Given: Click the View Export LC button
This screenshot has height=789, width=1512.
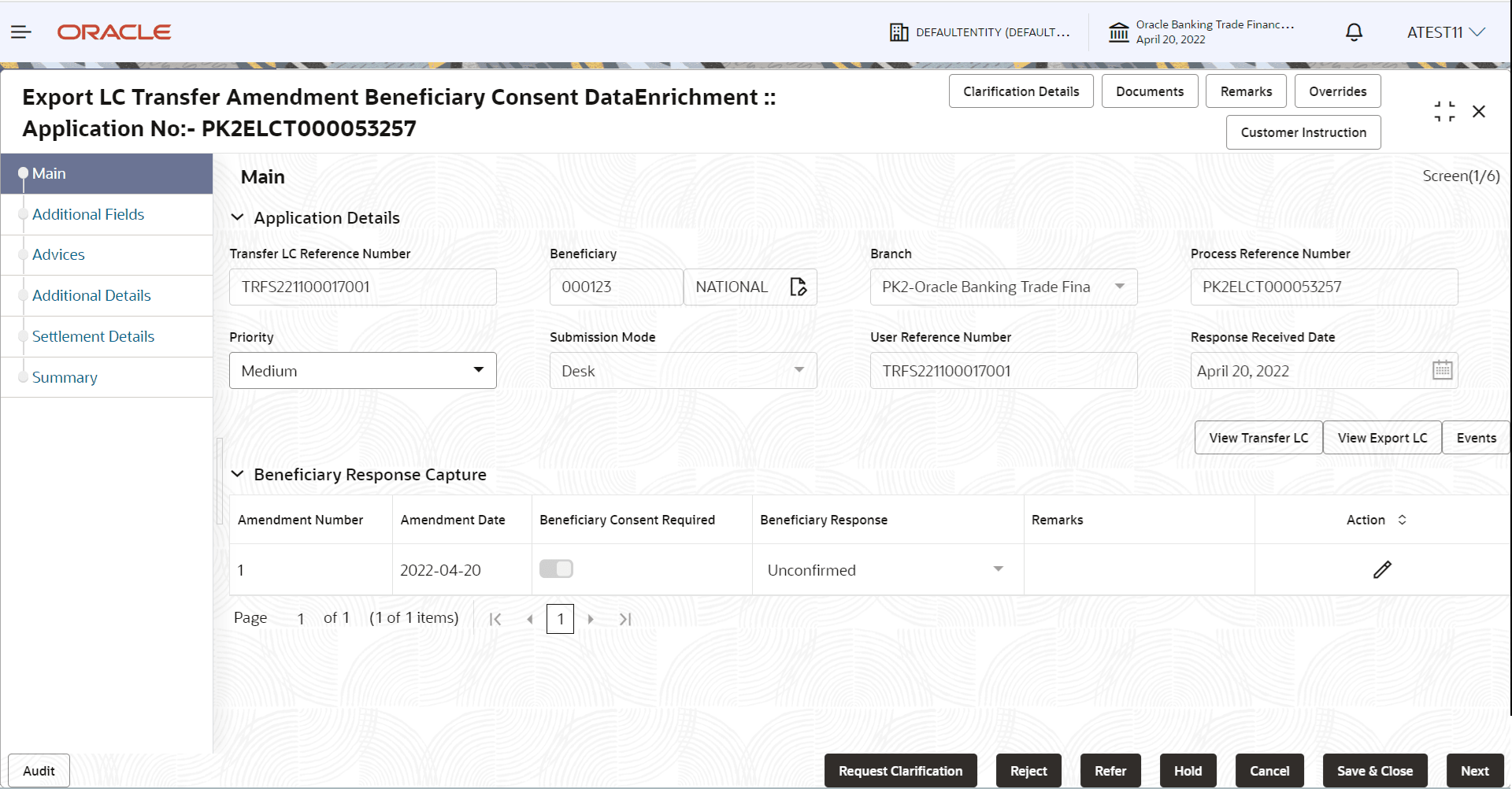Looking at the screenshot, I should tap(1382, 437).
